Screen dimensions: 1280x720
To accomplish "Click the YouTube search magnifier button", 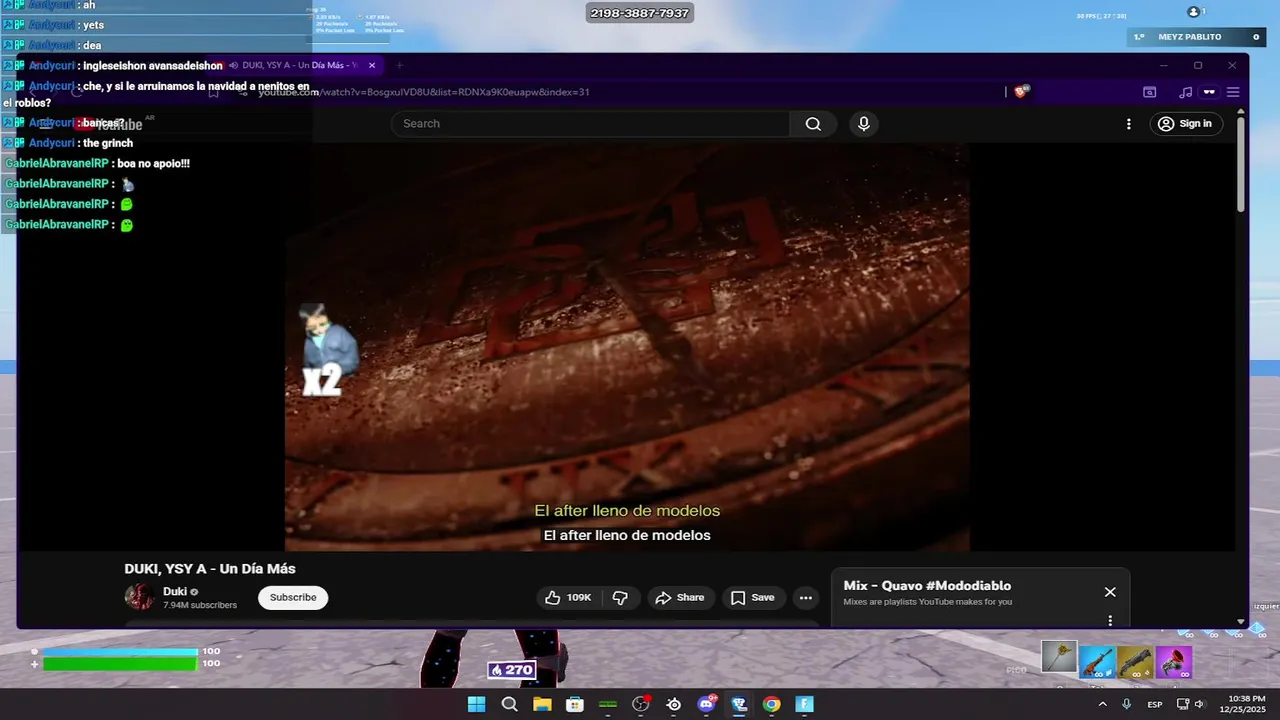I will [x=813, y=124].
